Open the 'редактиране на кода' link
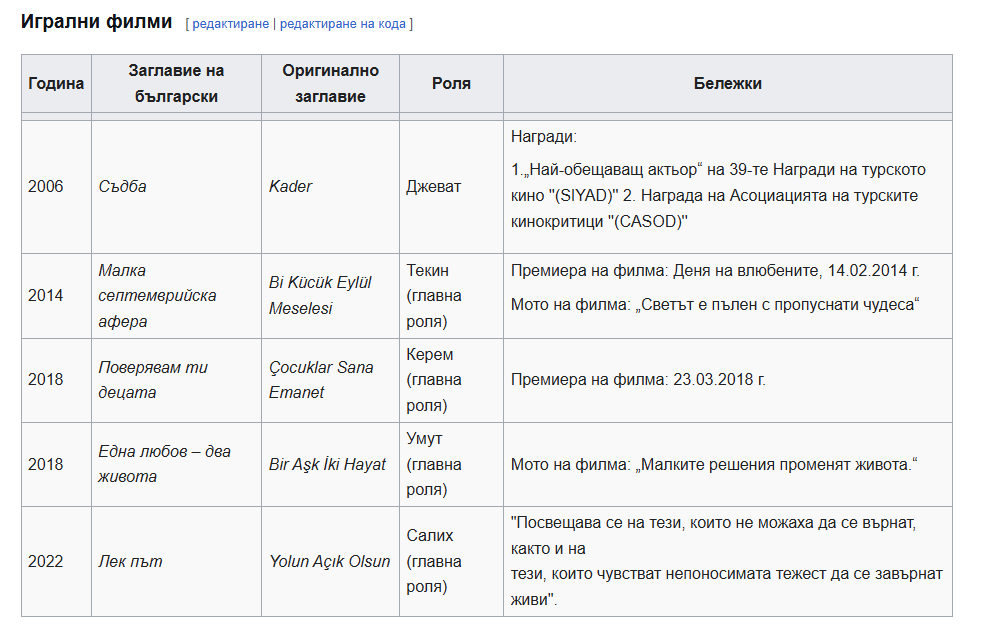991x629 pixels. tap(342, 23)
